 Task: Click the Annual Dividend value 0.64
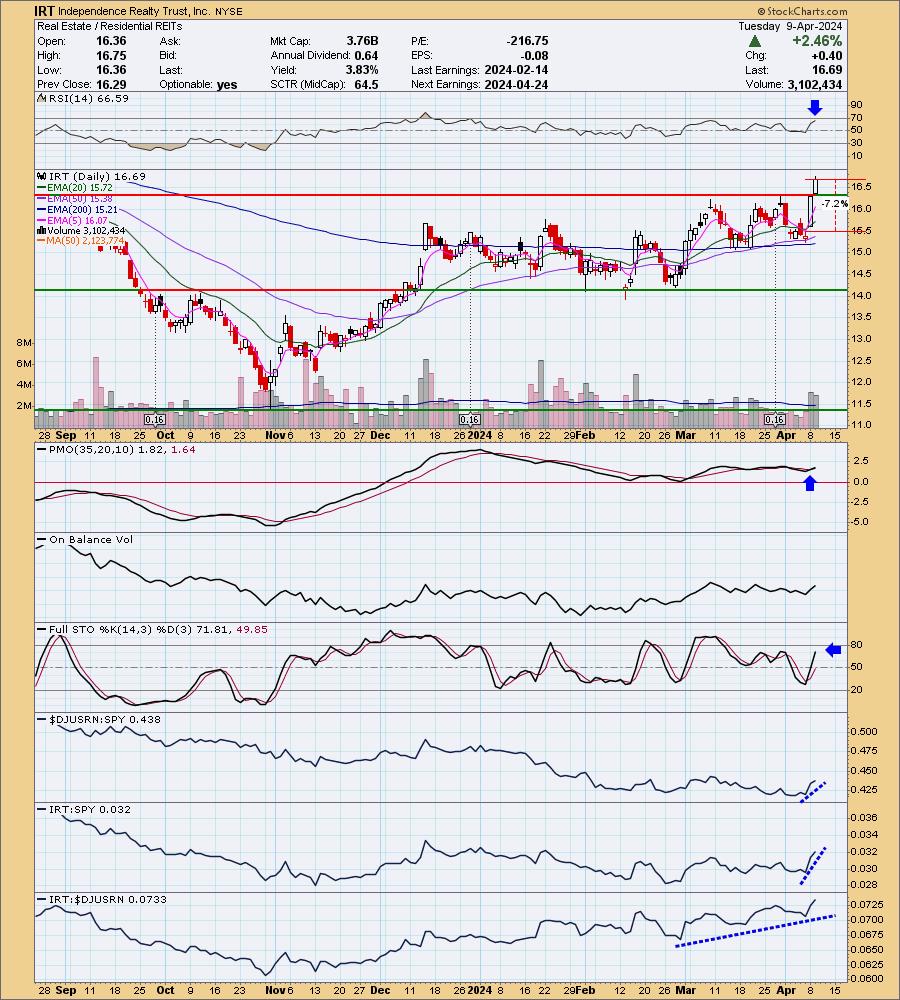pos(367,55)
